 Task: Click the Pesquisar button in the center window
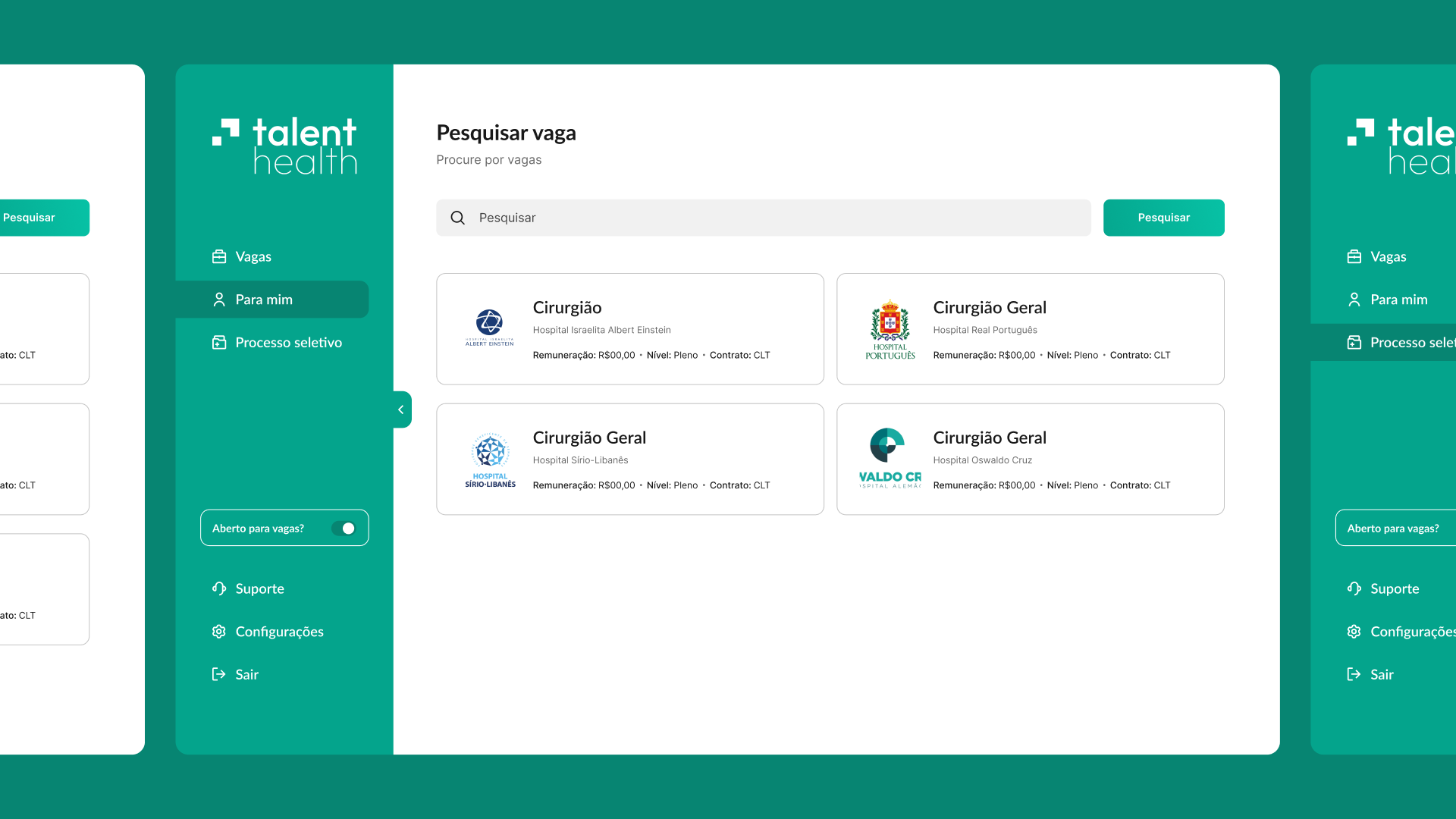click(x=1163, y=218)
